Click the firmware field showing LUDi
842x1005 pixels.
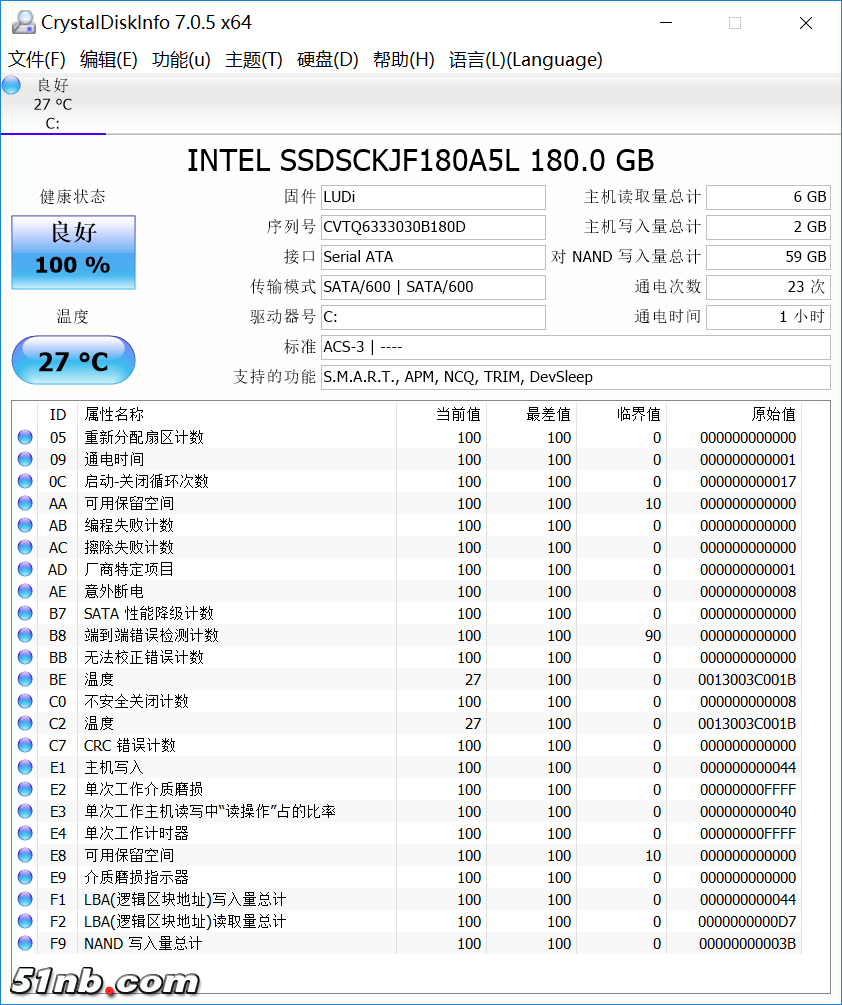pyautogui.click(x=432, y=197)
